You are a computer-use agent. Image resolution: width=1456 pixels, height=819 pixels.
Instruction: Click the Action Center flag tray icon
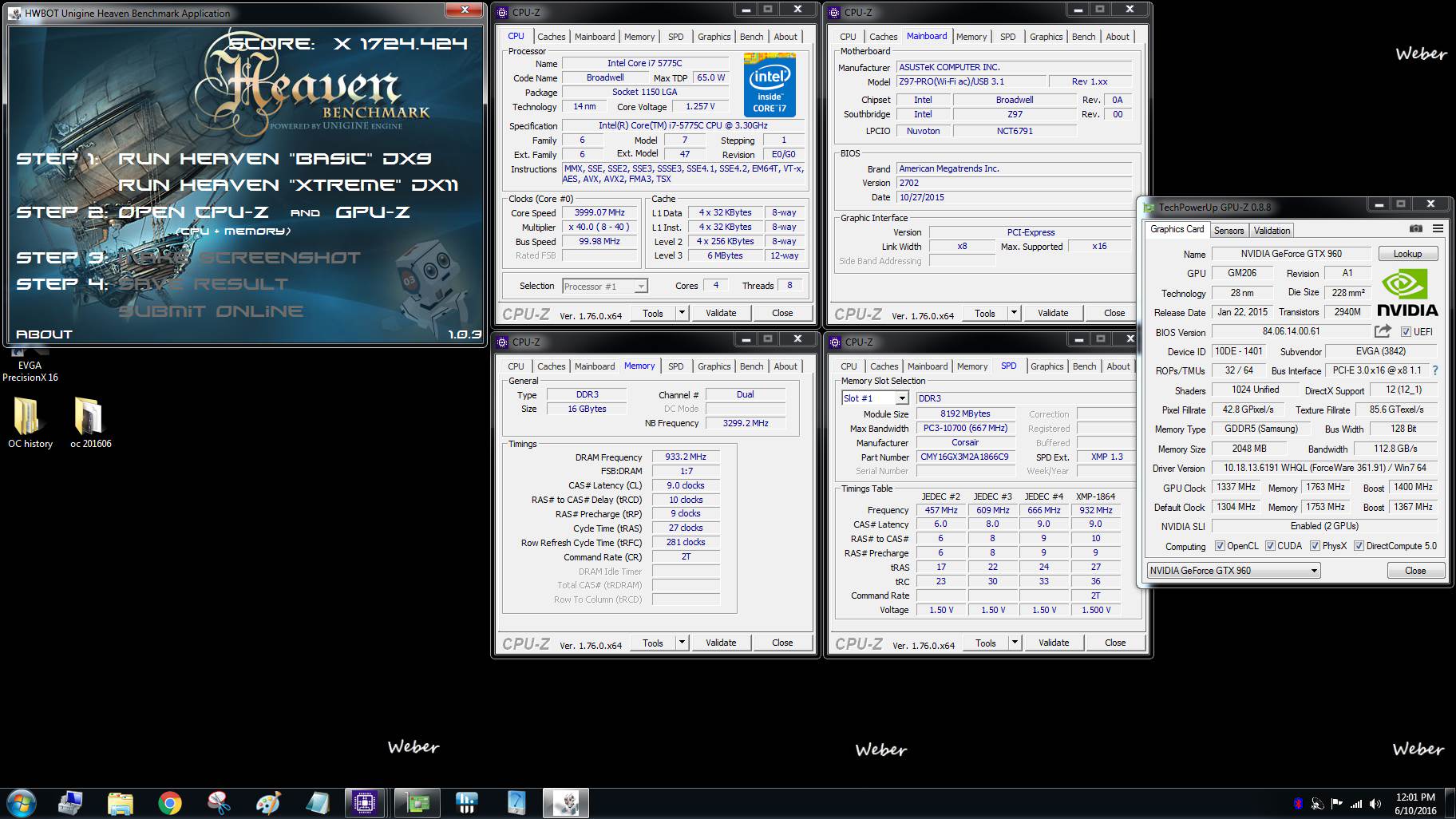point(1336,803)
